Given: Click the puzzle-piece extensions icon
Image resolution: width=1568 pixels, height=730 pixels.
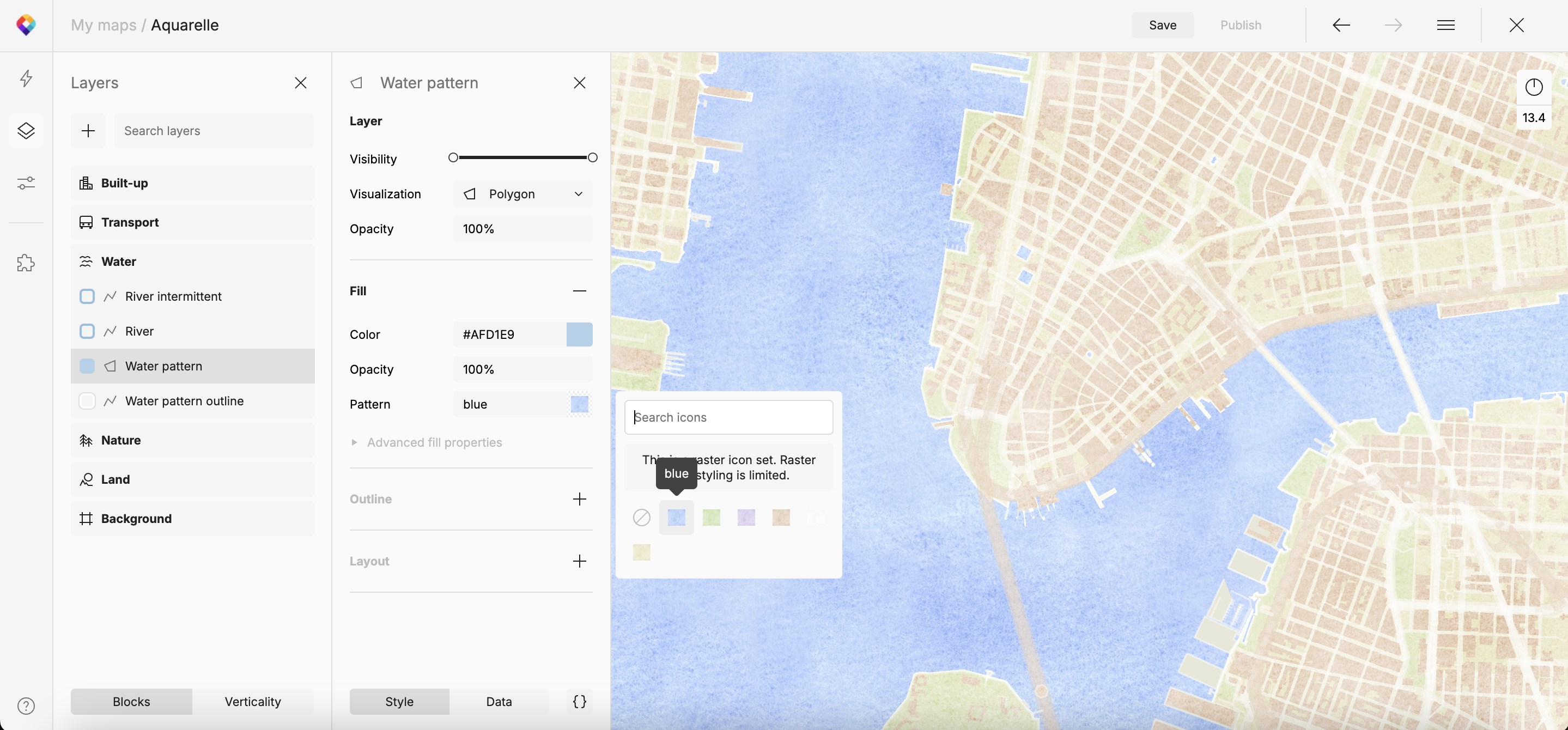Looking at the screenshot, I should [26, 263].
